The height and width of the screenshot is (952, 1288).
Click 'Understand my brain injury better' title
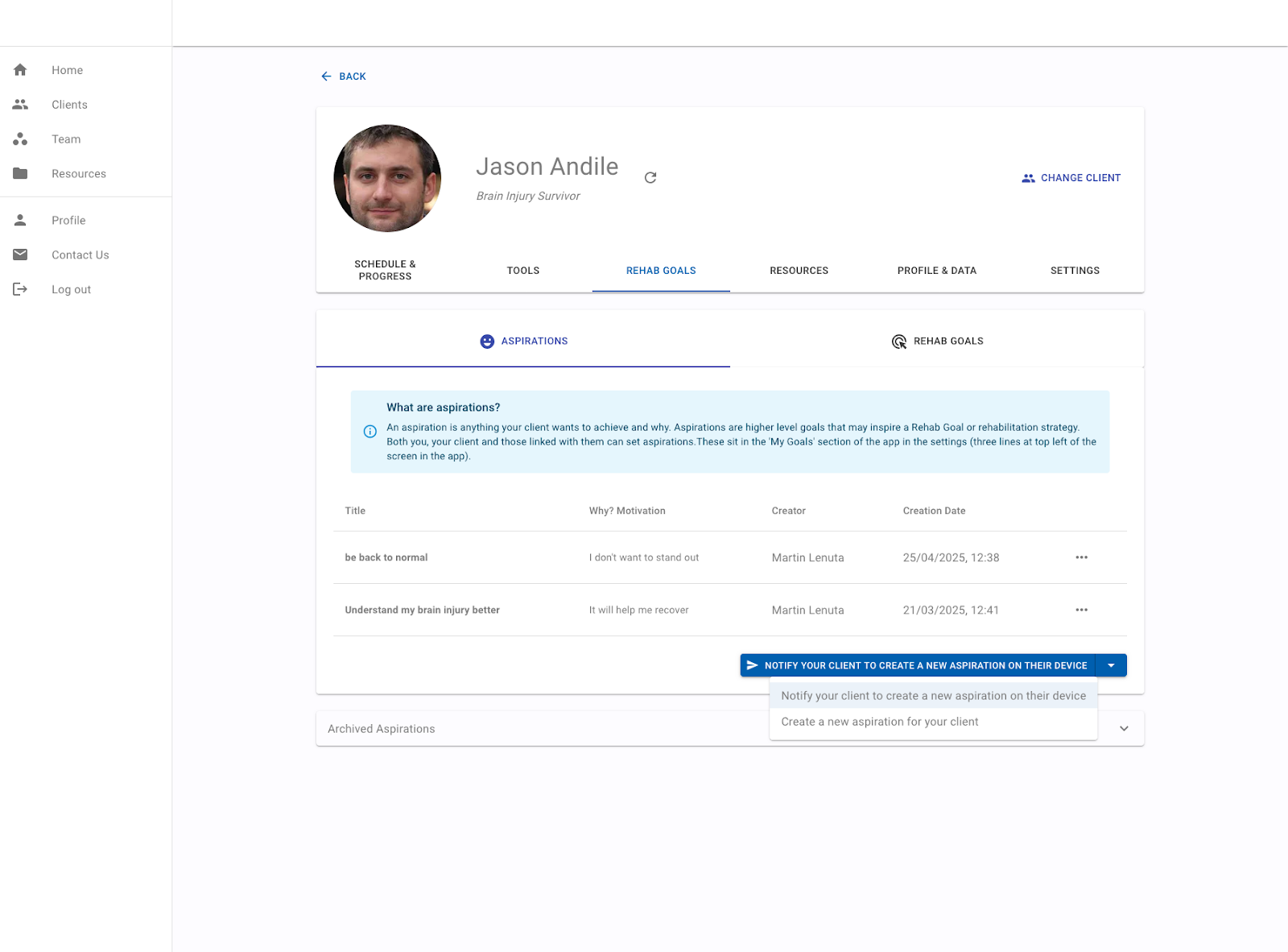423,610
